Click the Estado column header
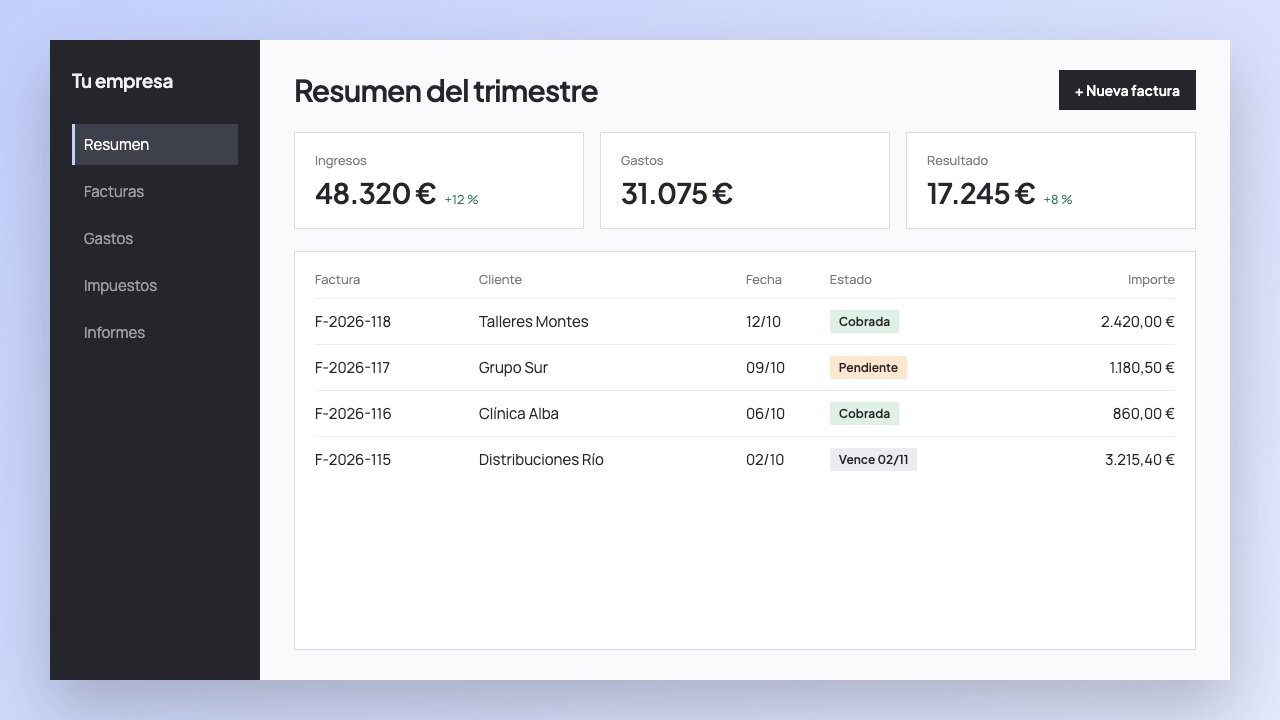Screen dimensions: 1280x720 [x=850, y=279]
